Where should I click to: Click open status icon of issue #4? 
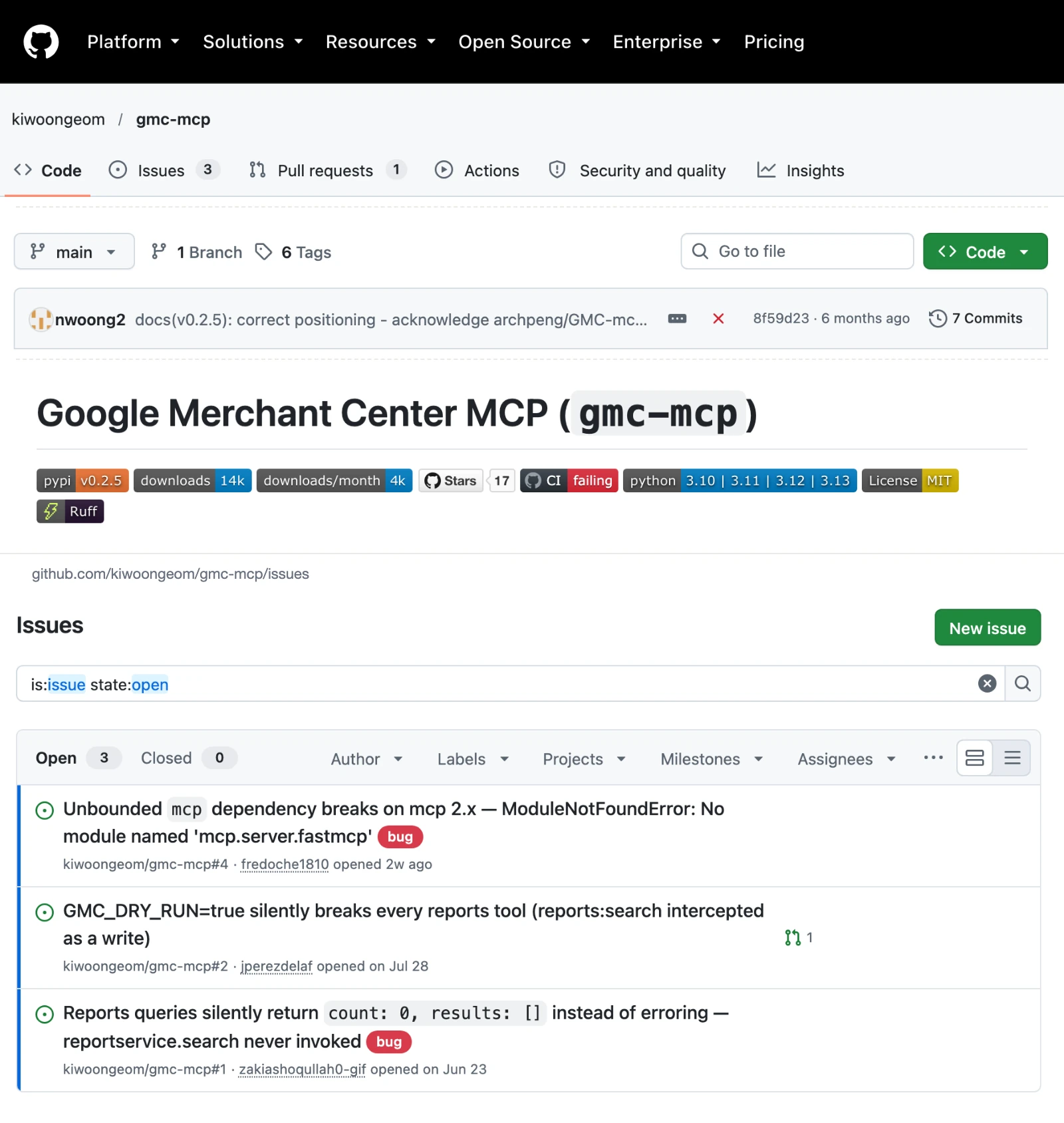point(45,810)
